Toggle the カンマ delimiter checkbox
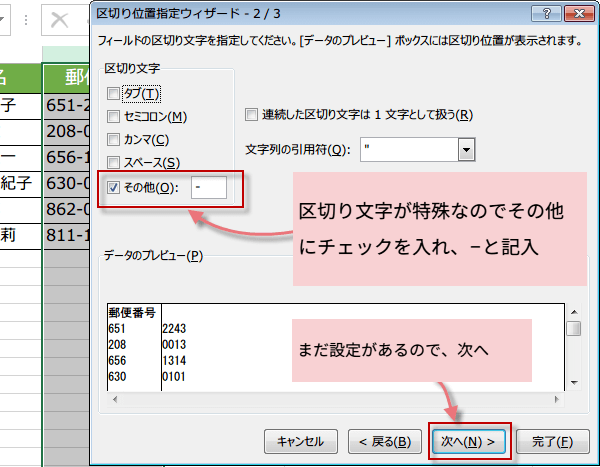 click(x=114, y=139)
